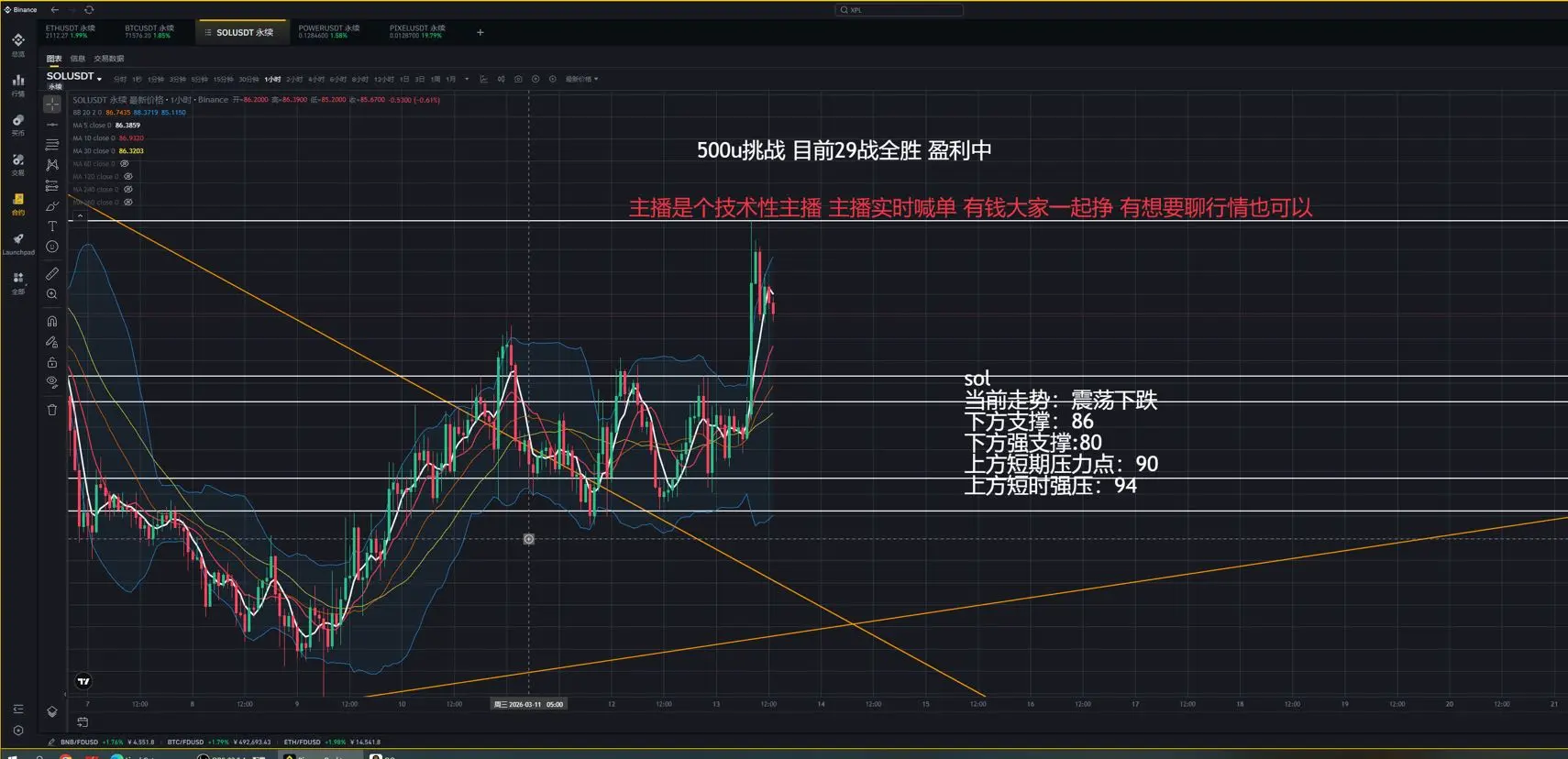This screenshot has width=1568, height=759.
Task: Click the BTC/FDUSD ticker in the bottom bar
Action: (219, 742)
